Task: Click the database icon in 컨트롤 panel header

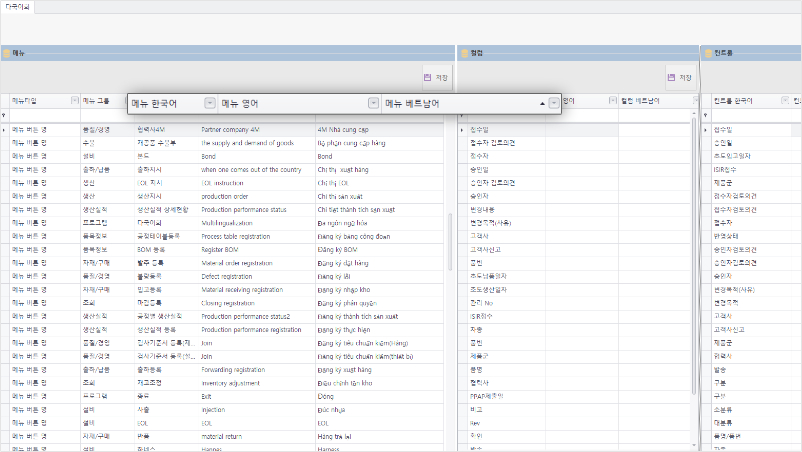Action: click(708, 53)
